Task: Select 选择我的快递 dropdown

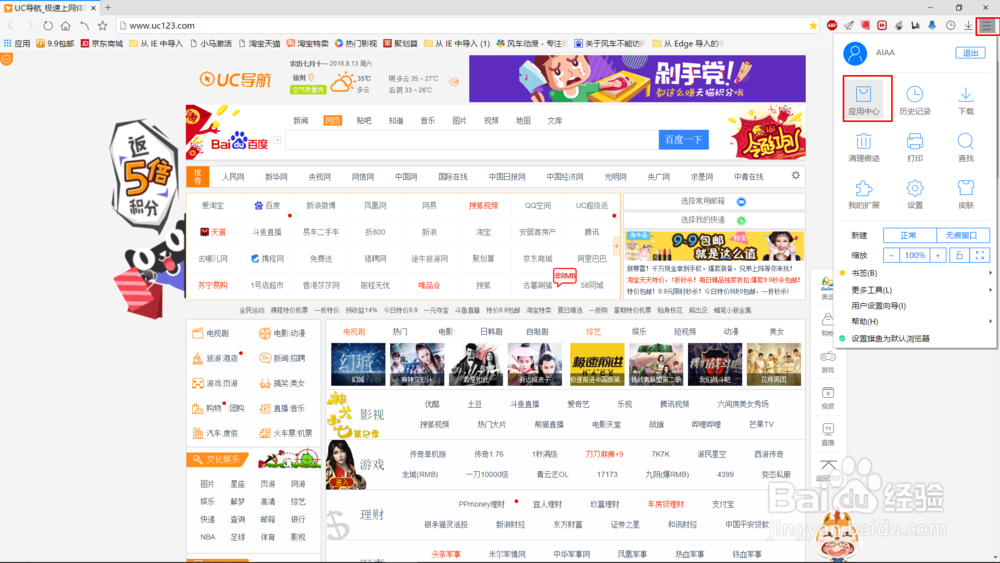Action: [714, 220]
